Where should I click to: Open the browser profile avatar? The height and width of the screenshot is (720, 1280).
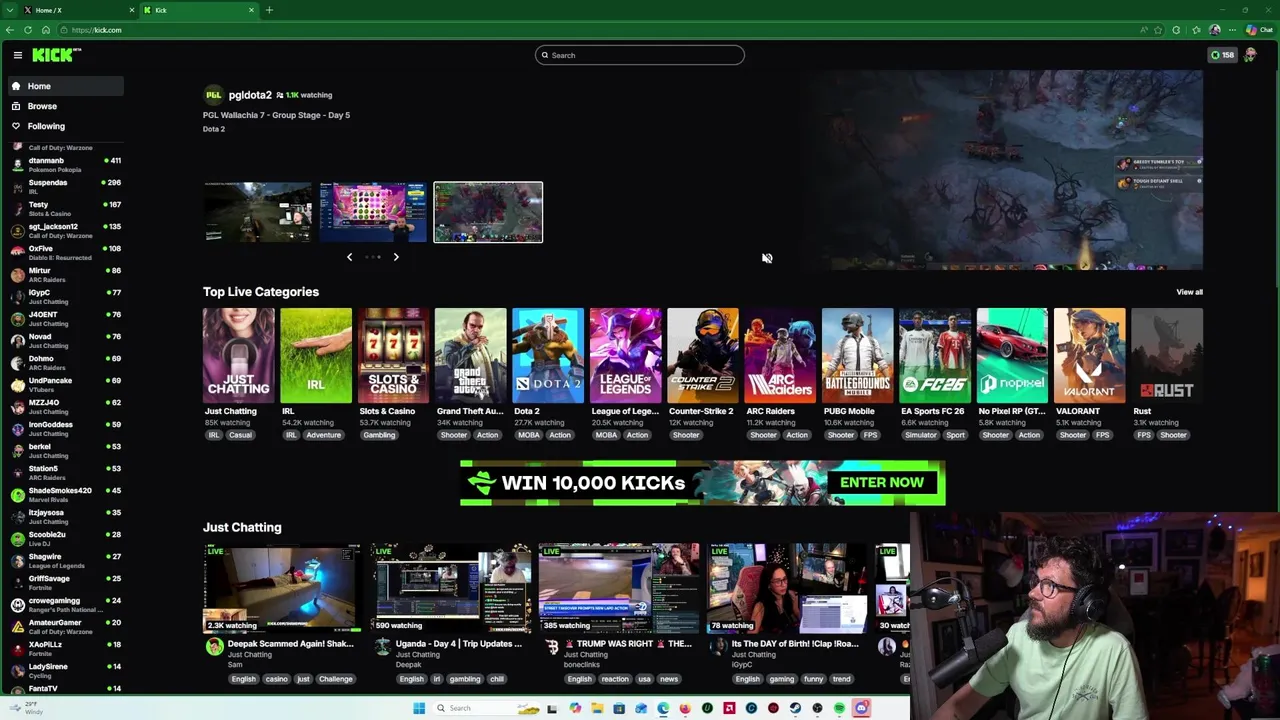tap(1215, 30)
